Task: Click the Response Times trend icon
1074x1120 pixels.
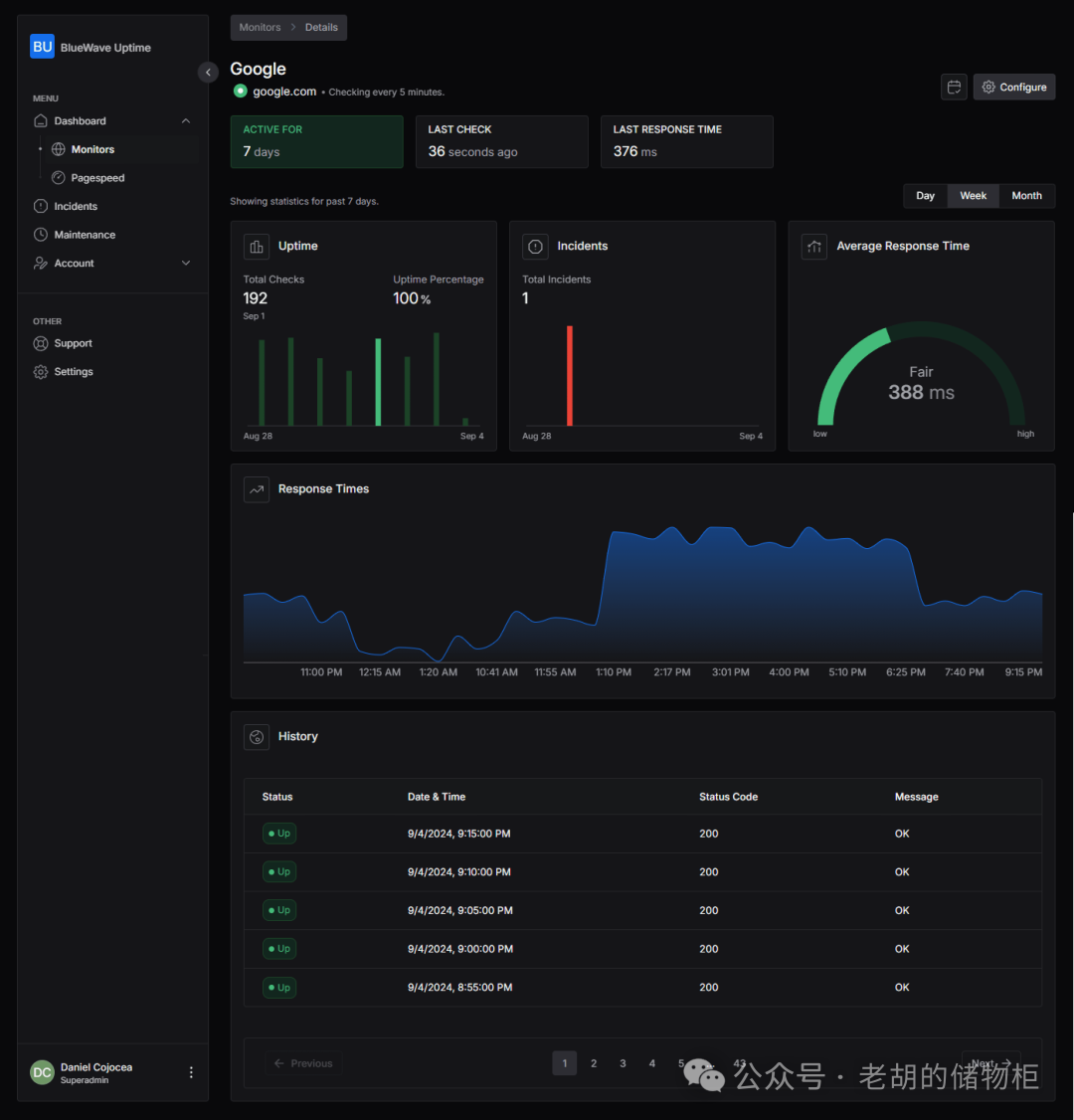Action: 257,489
